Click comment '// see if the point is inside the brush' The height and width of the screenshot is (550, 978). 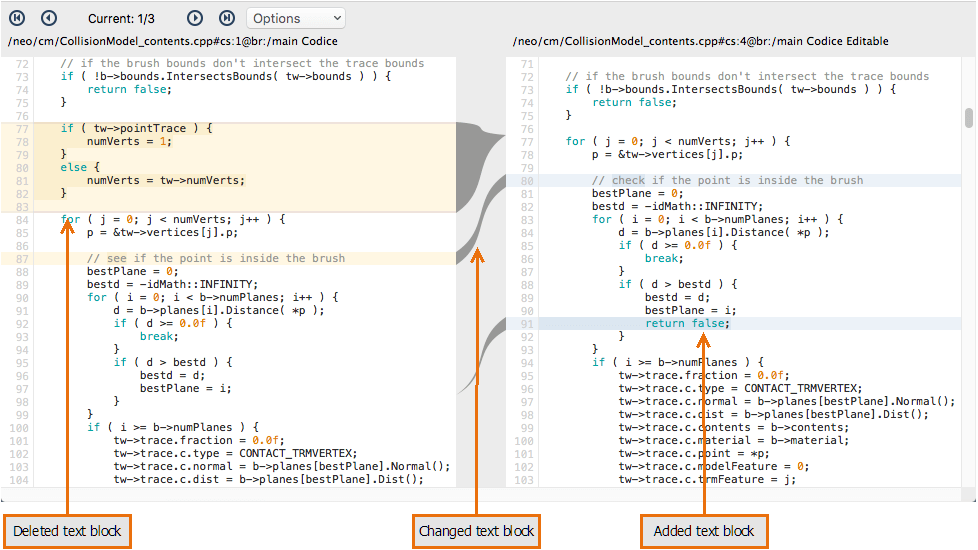[x=216, y=258]
